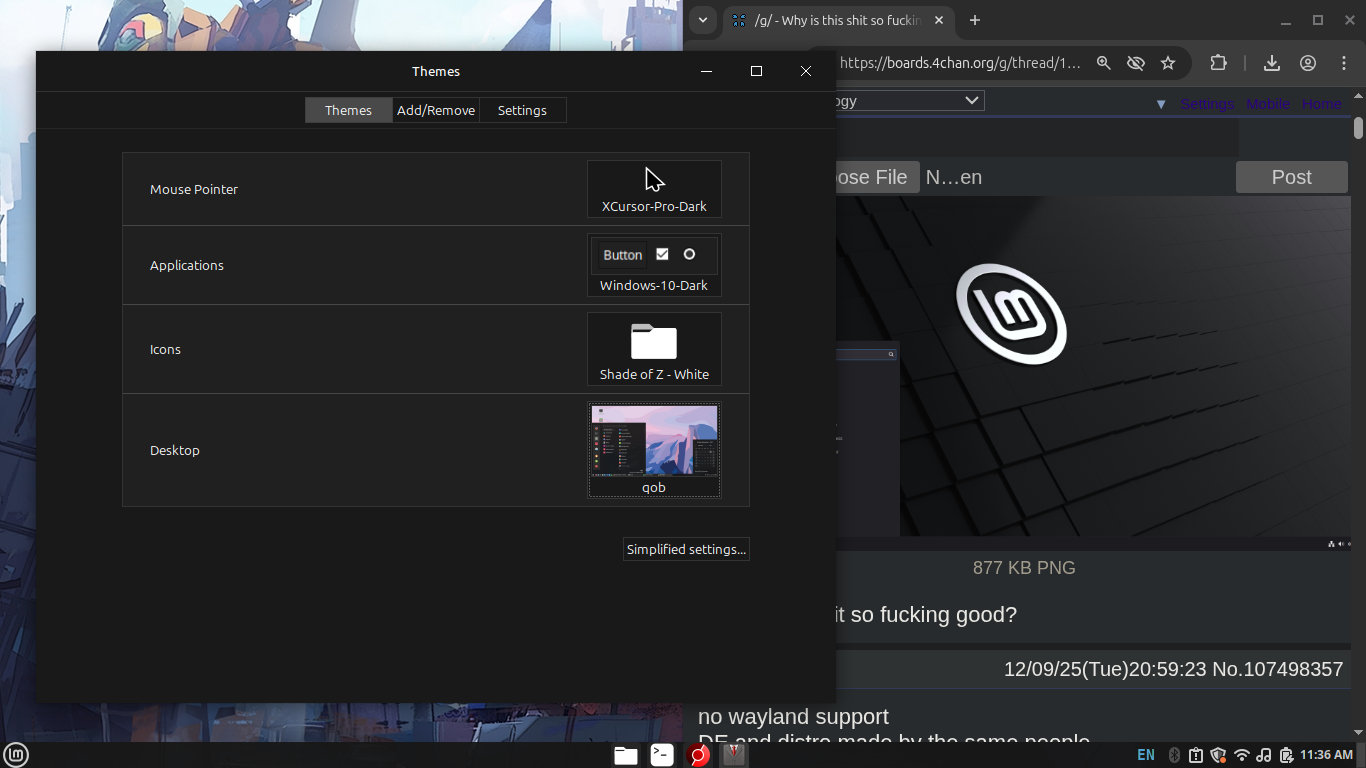Open the shield update manager tray icon

coord(1218,755)
